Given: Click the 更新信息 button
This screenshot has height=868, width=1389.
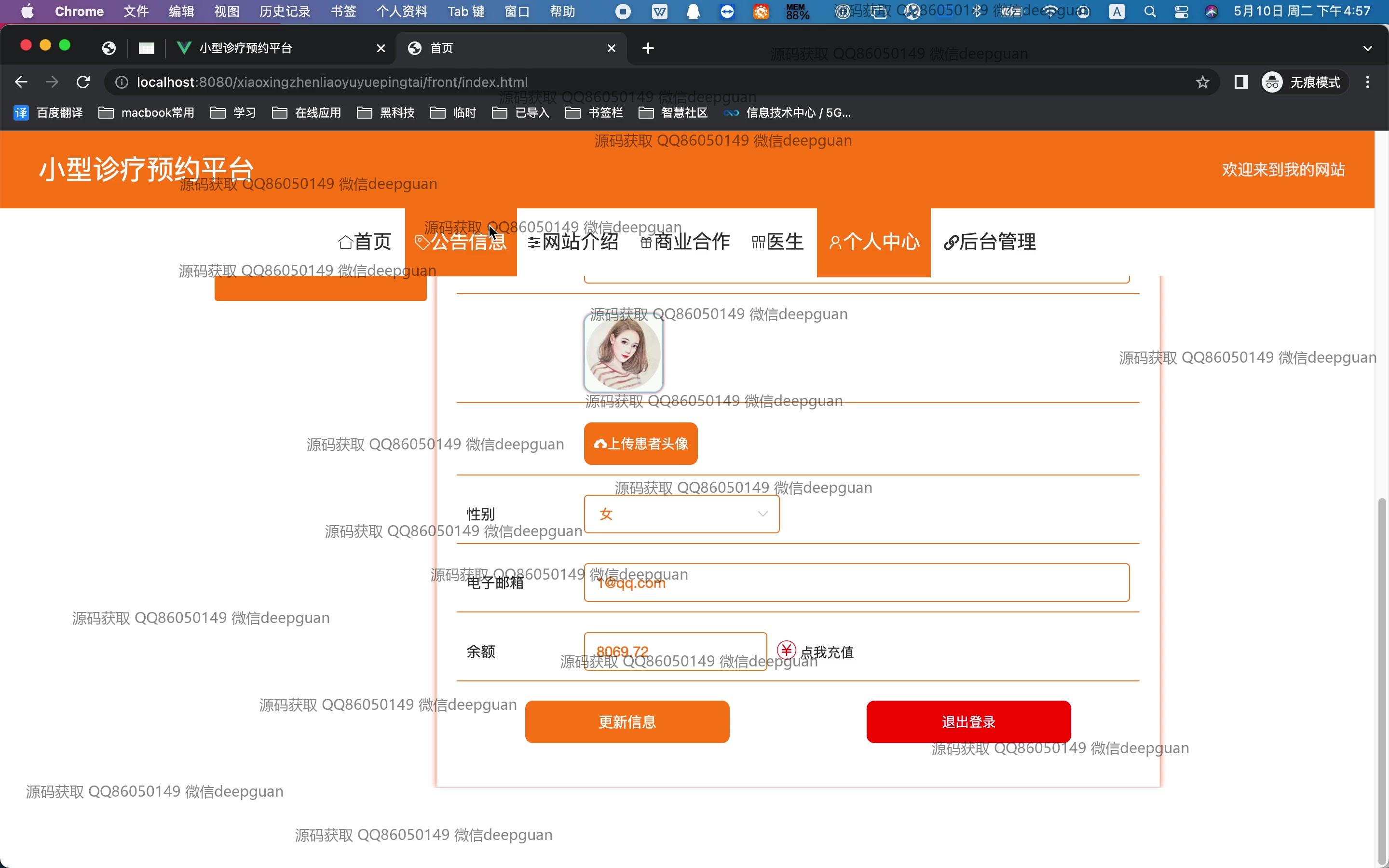Looking at the screenshot, I should pos(627,721).
